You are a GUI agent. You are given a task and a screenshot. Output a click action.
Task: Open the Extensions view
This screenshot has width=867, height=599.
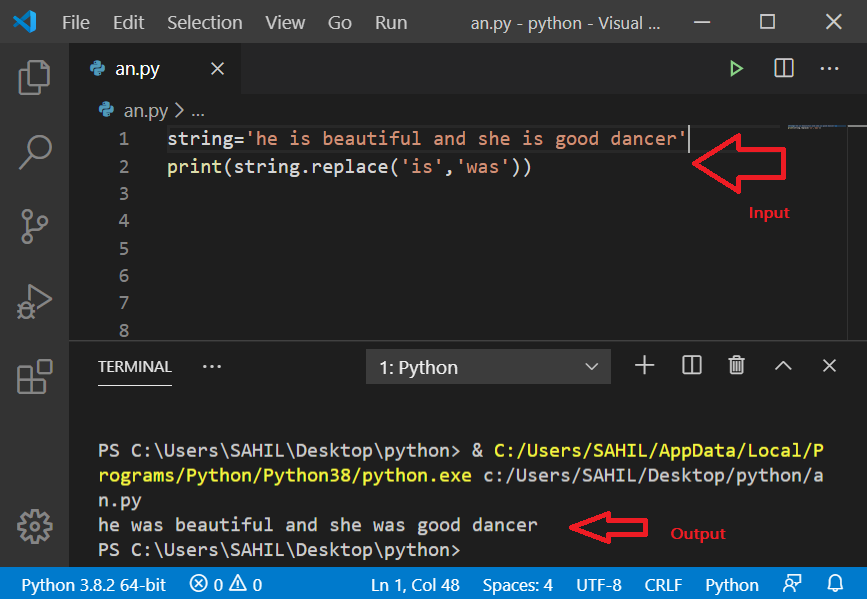[x=34, y=377]
